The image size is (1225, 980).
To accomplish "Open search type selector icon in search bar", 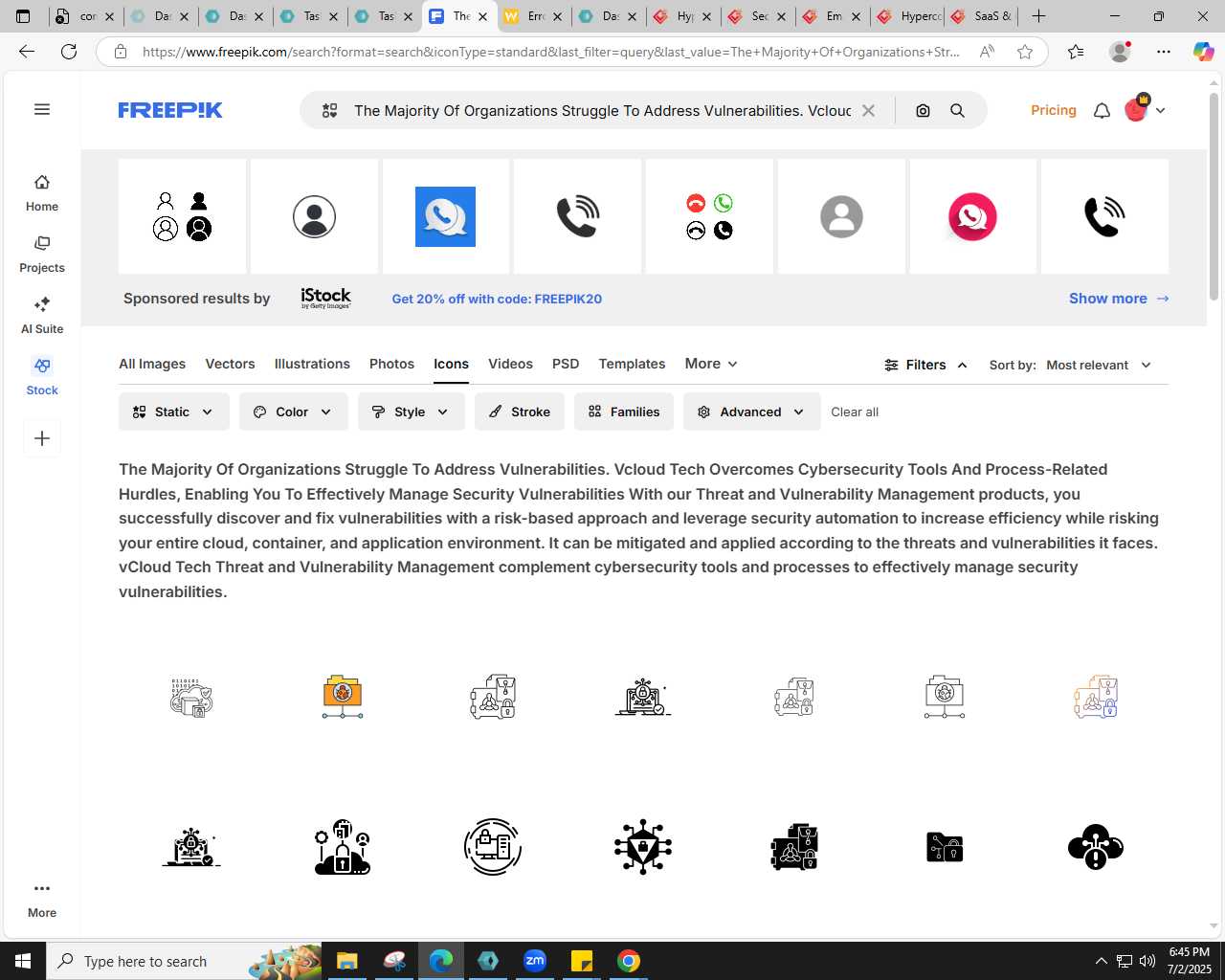I will click(x=330, y=111).
